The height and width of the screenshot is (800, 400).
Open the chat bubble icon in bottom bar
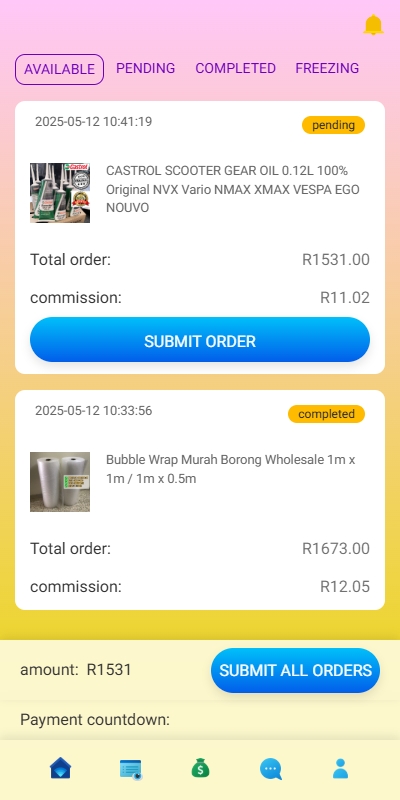click(x=270, y=769)
